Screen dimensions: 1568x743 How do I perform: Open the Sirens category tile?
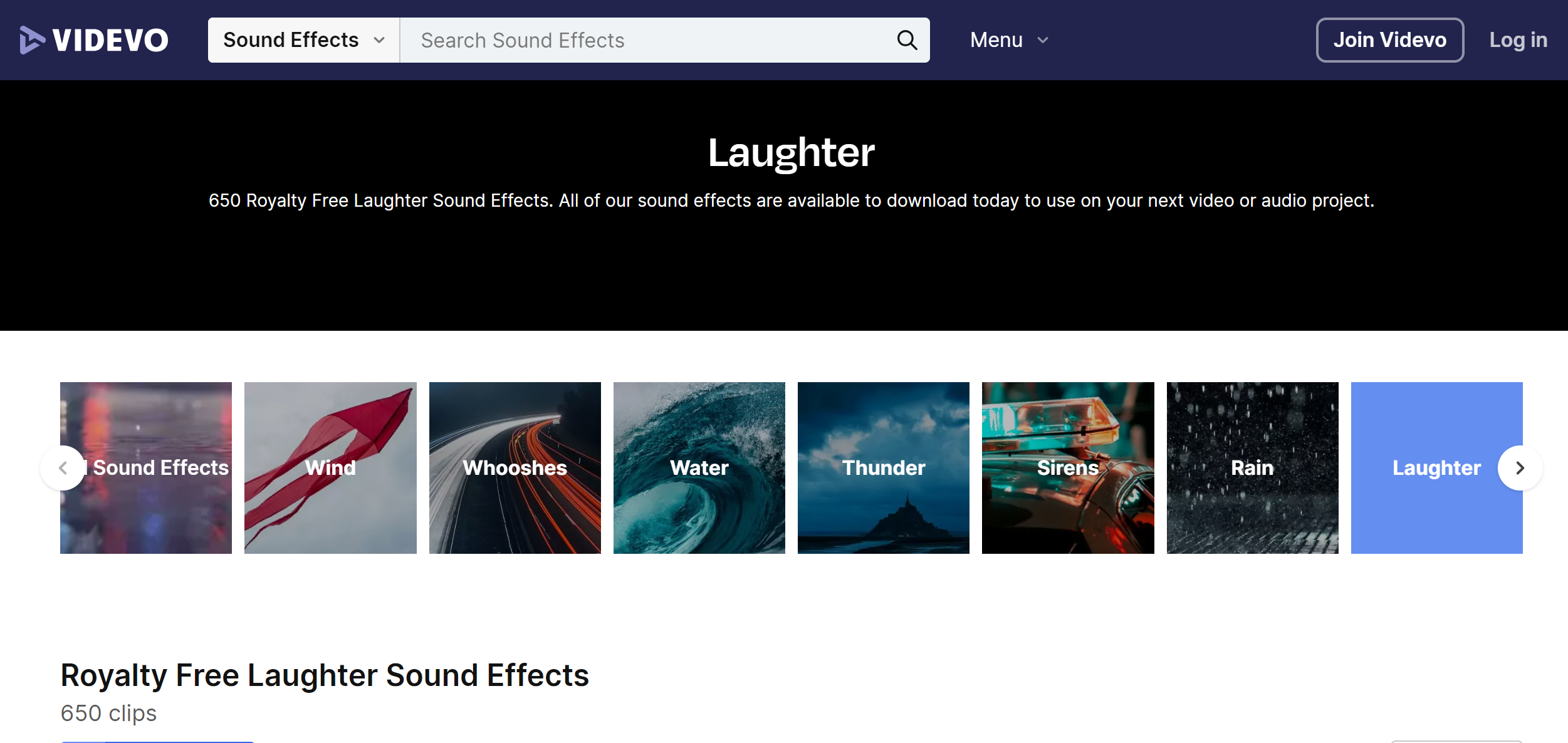click(x=1067, y=467)
